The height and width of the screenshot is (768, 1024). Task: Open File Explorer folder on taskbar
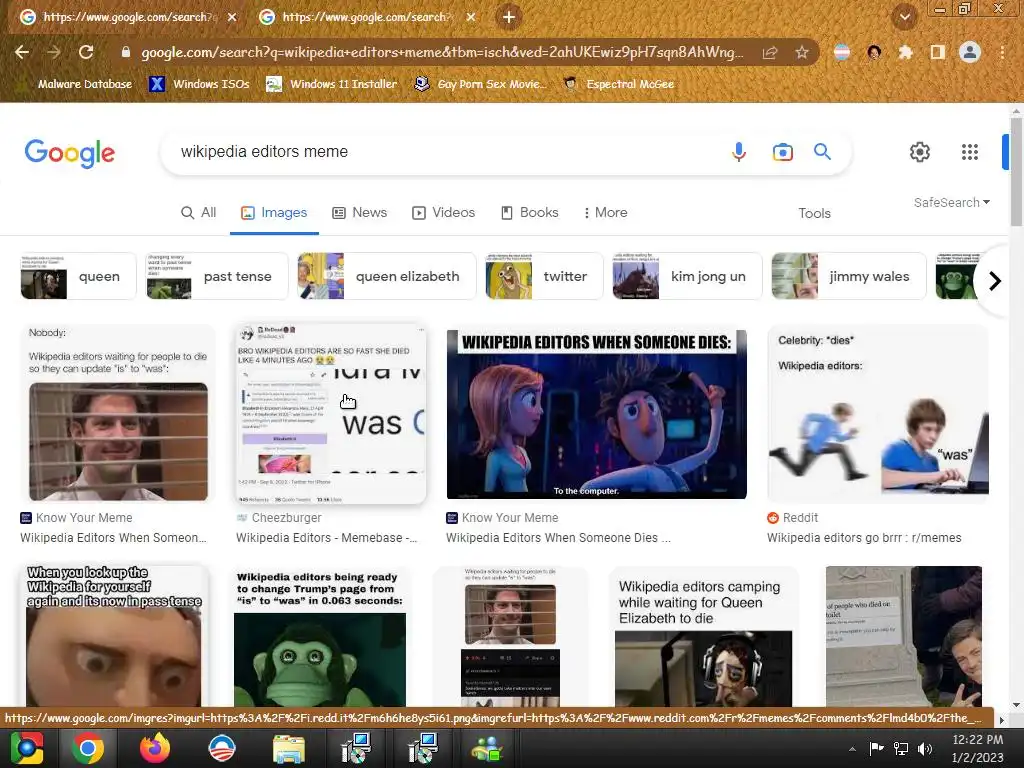point(289,748)
